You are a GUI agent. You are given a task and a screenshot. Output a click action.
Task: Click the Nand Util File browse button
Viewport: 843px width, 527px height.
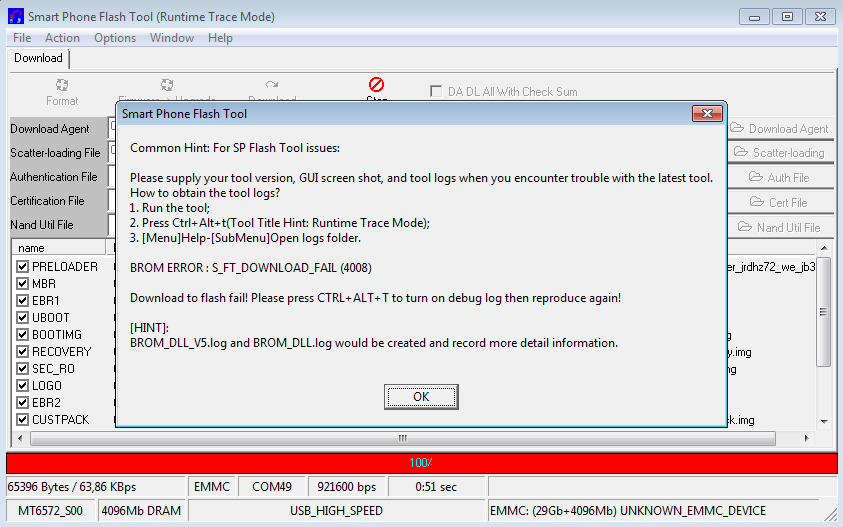point(780,227)
